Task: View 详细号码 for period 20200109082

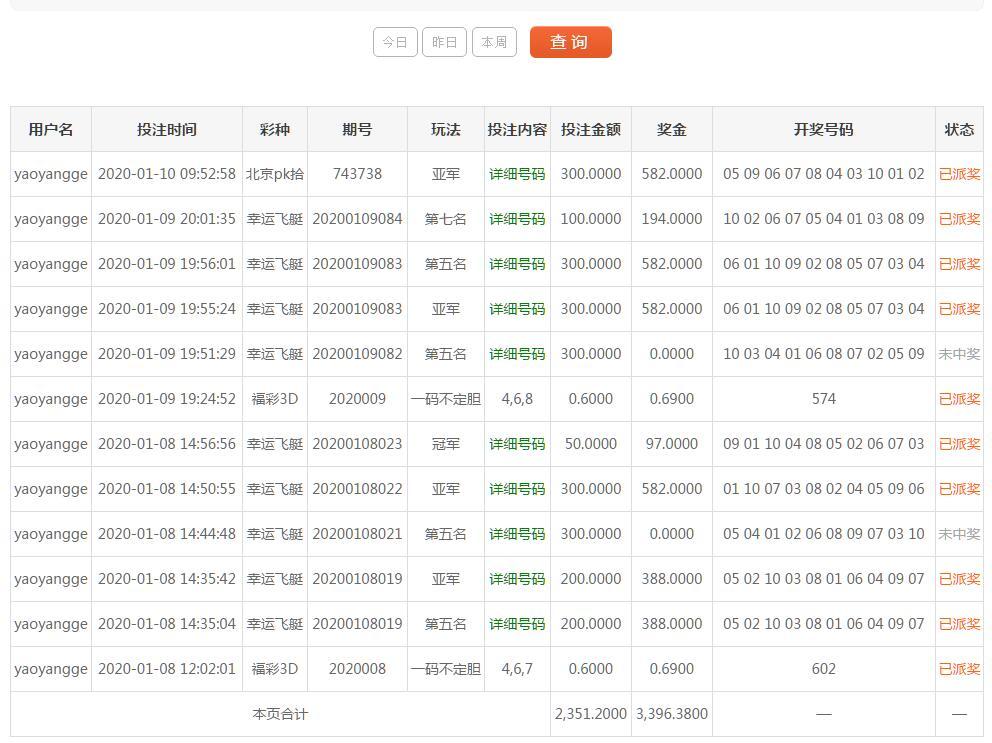Action: coord(517,354)
